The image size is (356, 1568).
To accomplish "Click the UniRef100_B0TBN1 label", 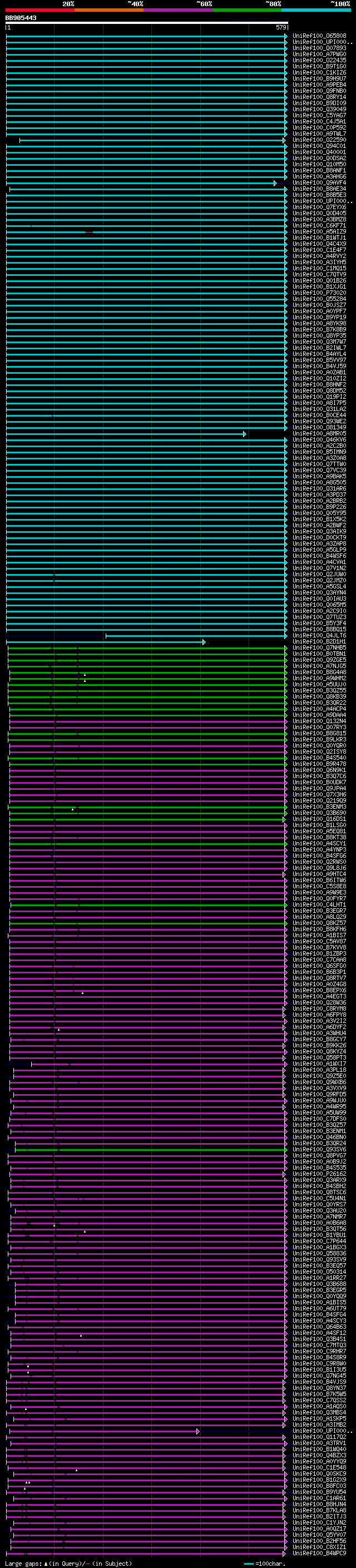I will (319, 654).
